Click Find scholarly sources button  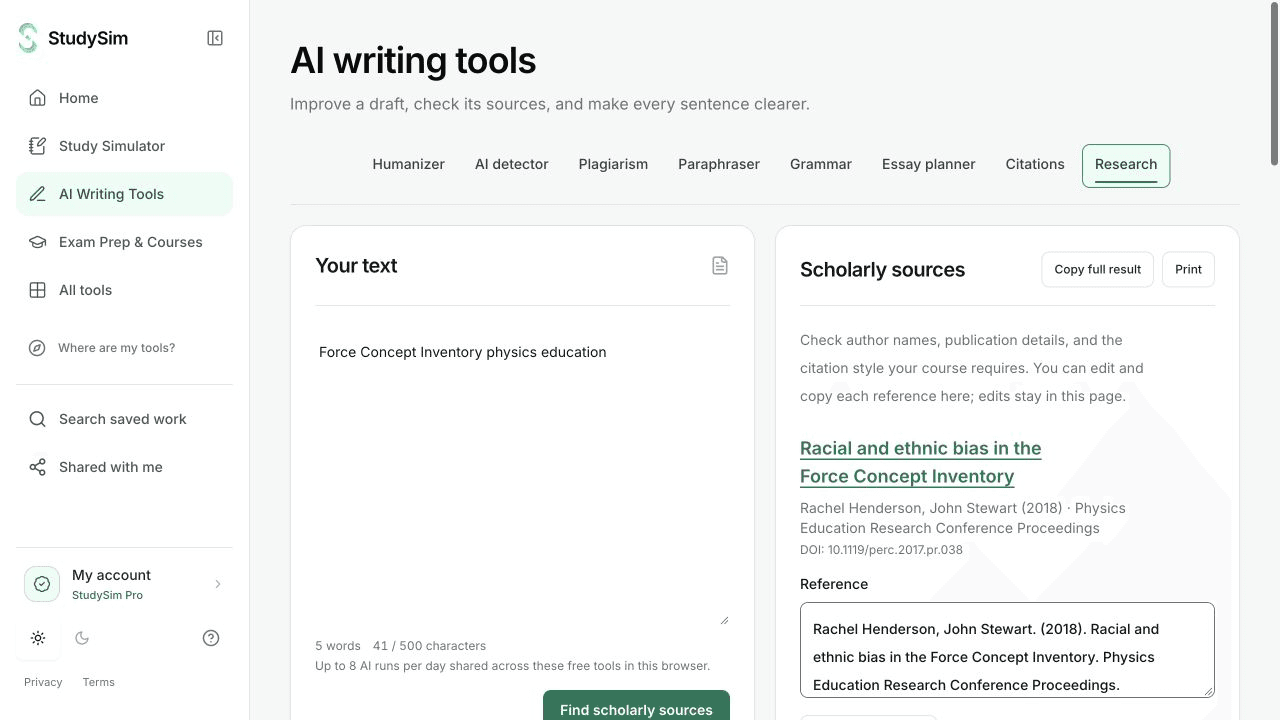(636, 705)
